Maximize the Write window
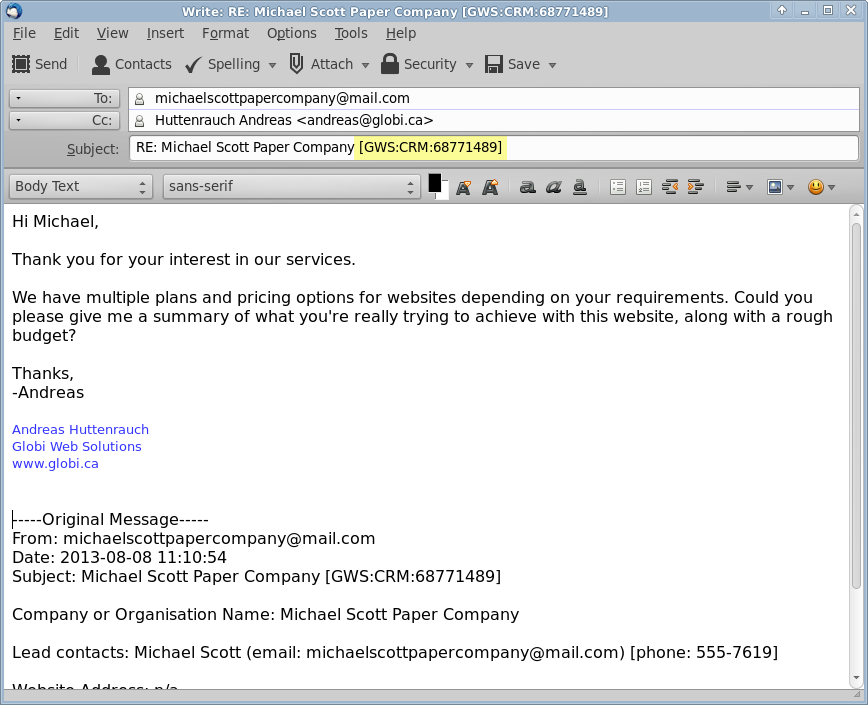This screenshot has width=868, height=705. 828,10
